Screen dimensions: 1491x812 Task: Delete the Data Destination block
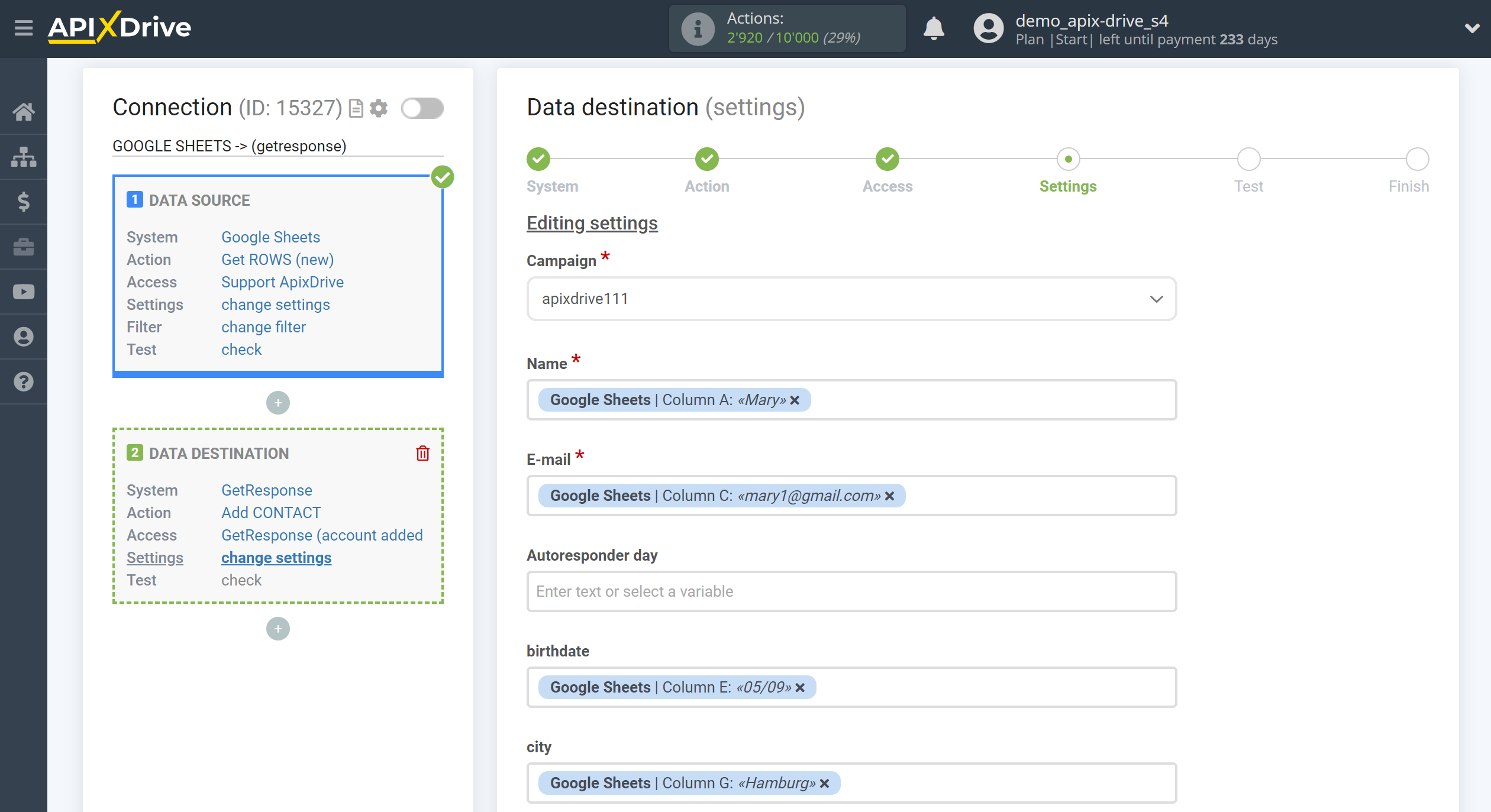tap(422, 453)
